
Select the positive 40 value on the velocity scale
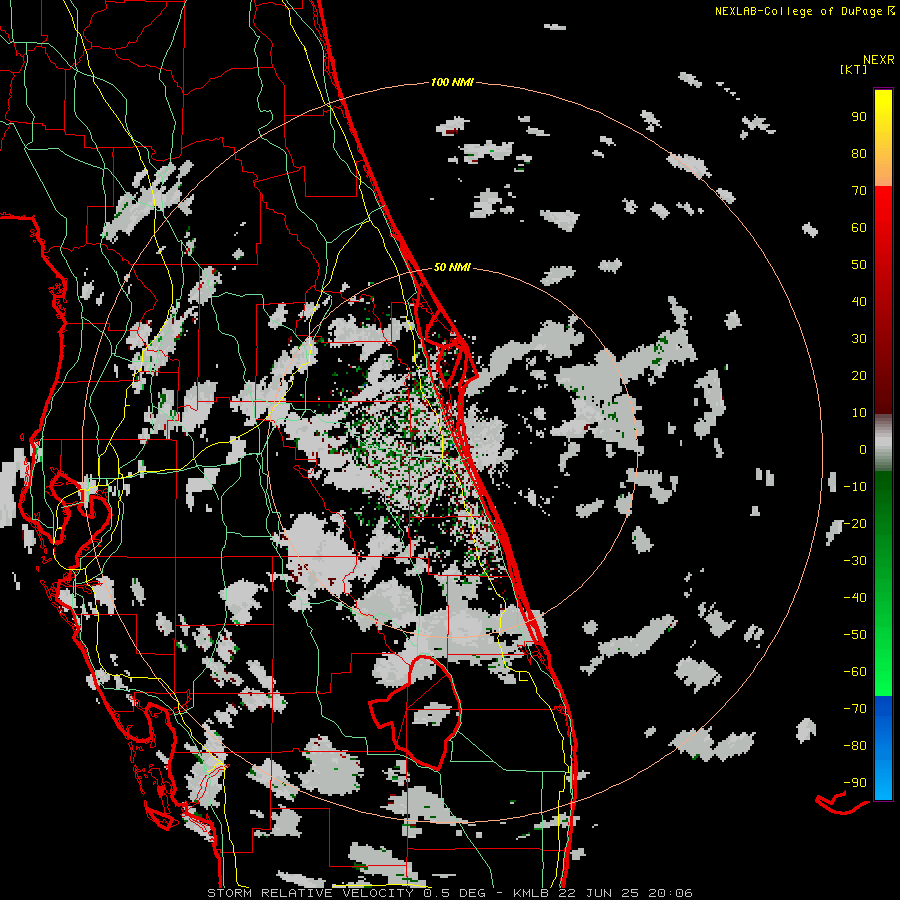click(859, 301)
